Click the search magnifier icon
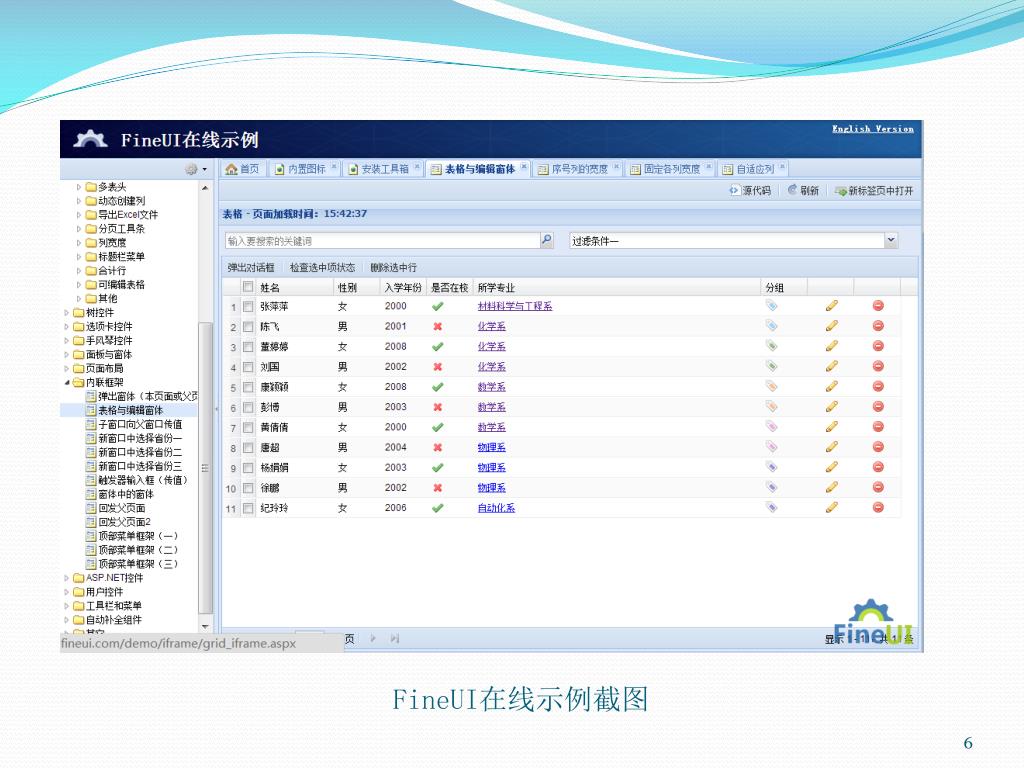The height and width of the screenshot is (768, 1024). pyautogui.click(x=547, y=240)
